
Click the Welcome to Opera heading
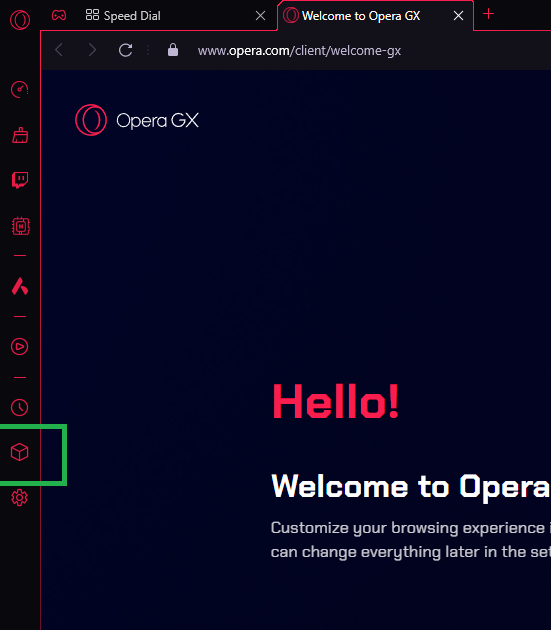(x=411, y=486)
